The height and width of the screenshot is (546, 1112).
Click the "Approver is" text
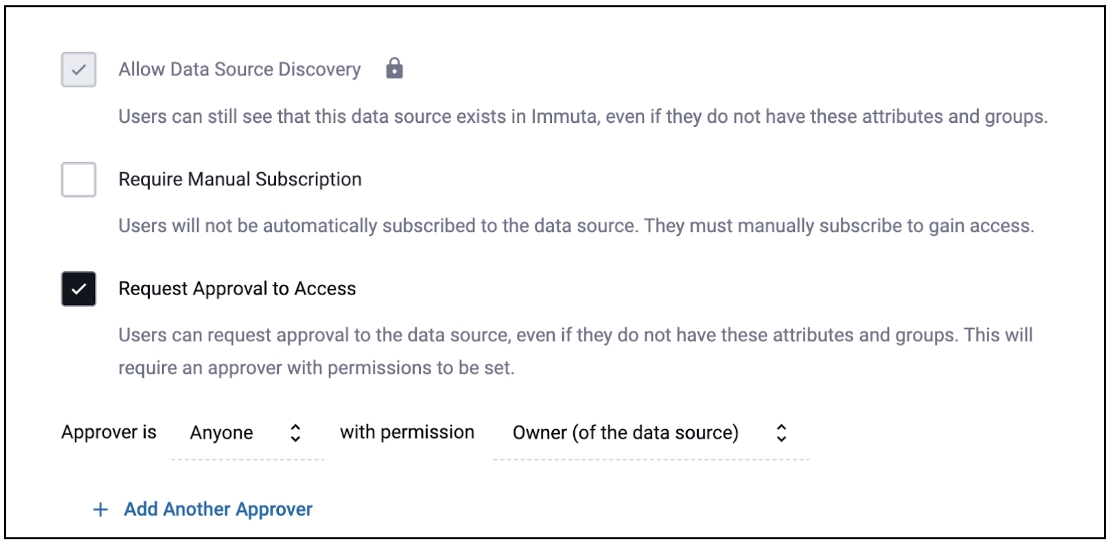coord(109,433)
